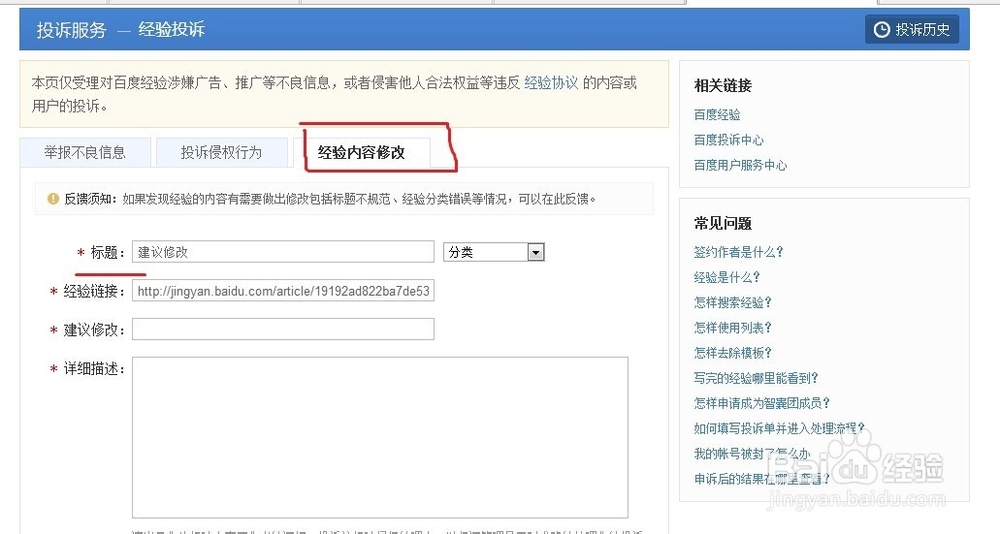Click the 反馈须知 notice text

(x=330, y=199)
